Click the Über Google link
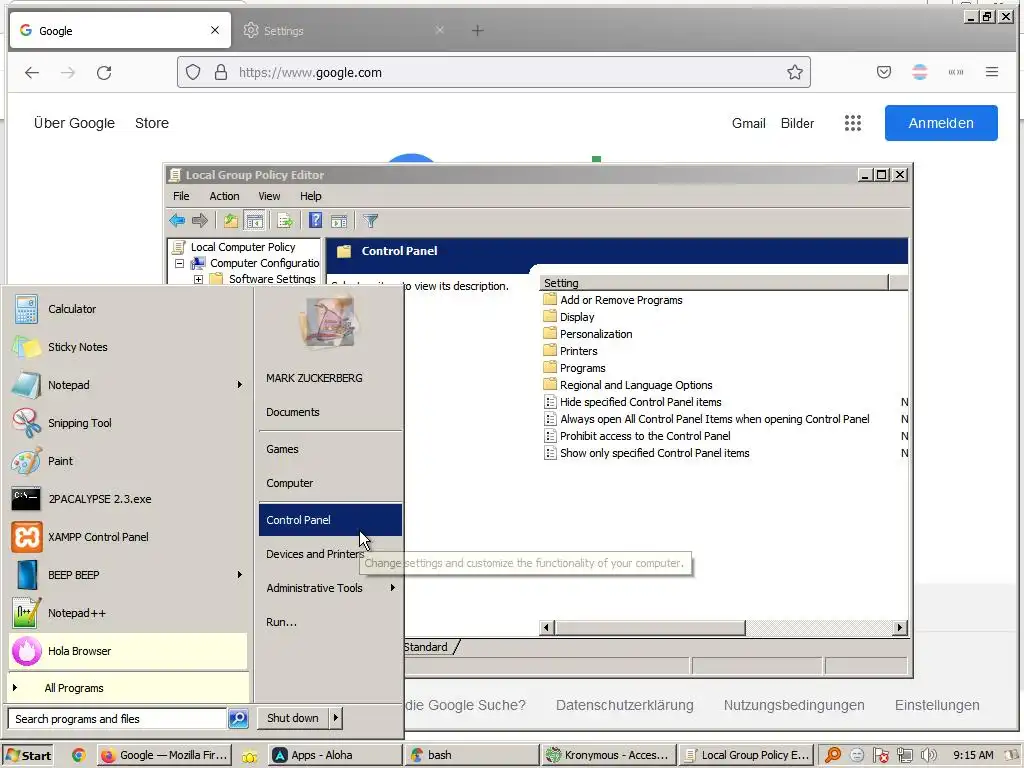The height and width of the screenshot is (768, 1024). [x=74, y=123]
